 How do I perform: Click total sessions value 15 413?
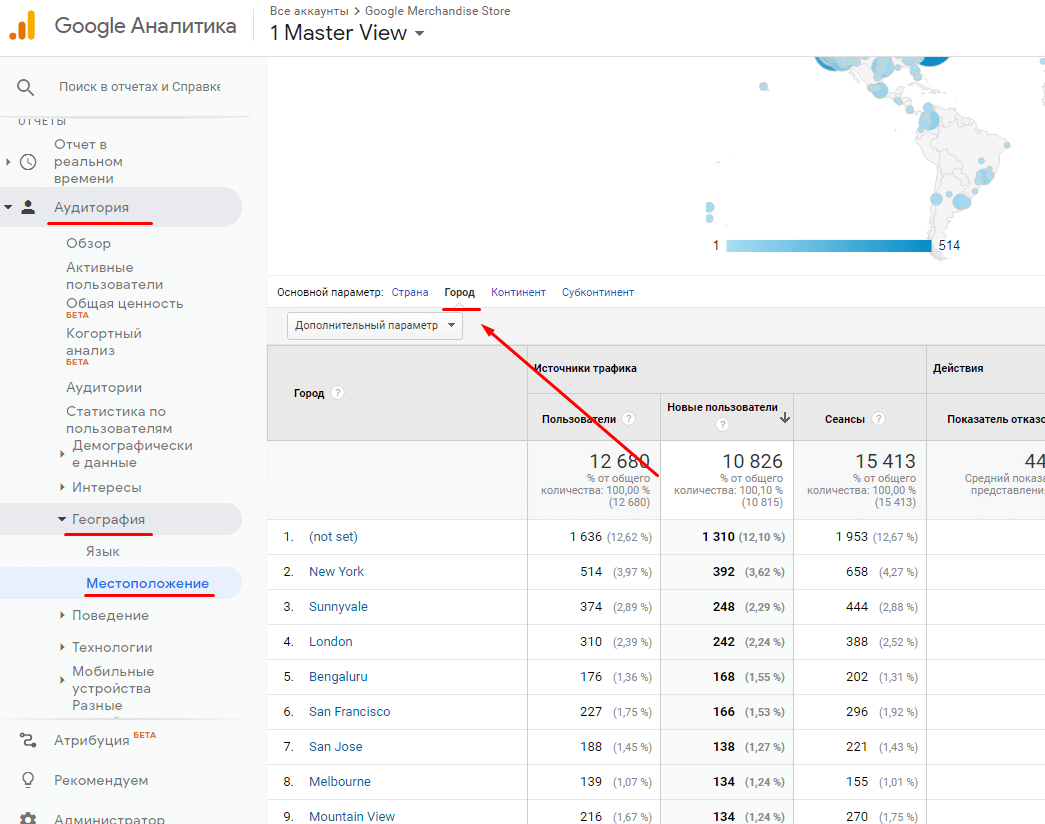point(885,461)
